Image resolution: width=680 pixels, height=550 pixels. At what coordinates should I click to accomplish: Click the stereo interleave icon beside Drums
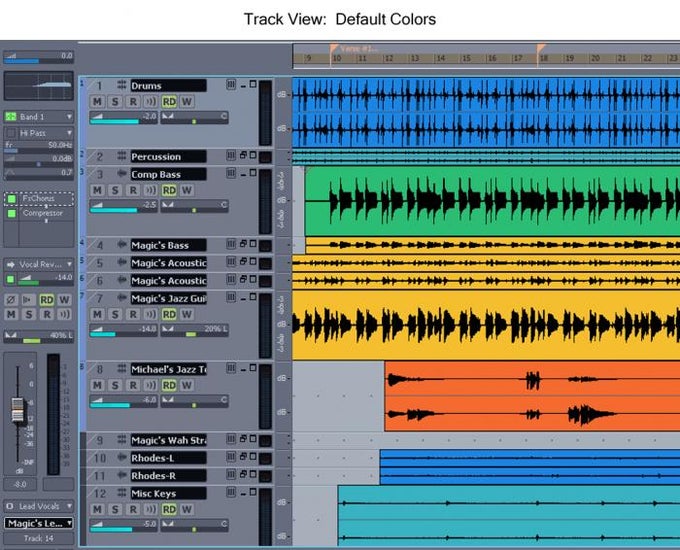click(122, 85)
